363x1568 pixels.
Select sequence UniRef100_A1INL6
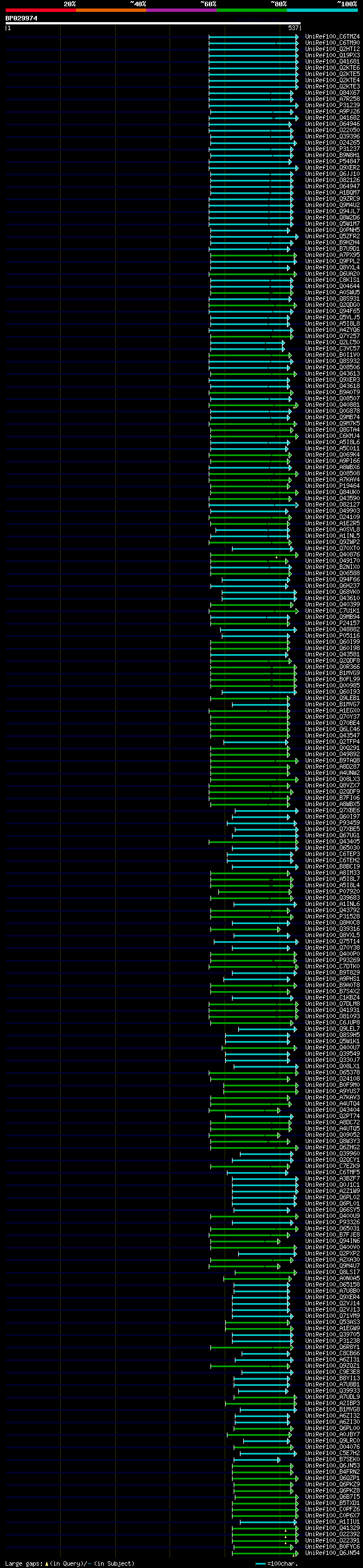(332, 904)
